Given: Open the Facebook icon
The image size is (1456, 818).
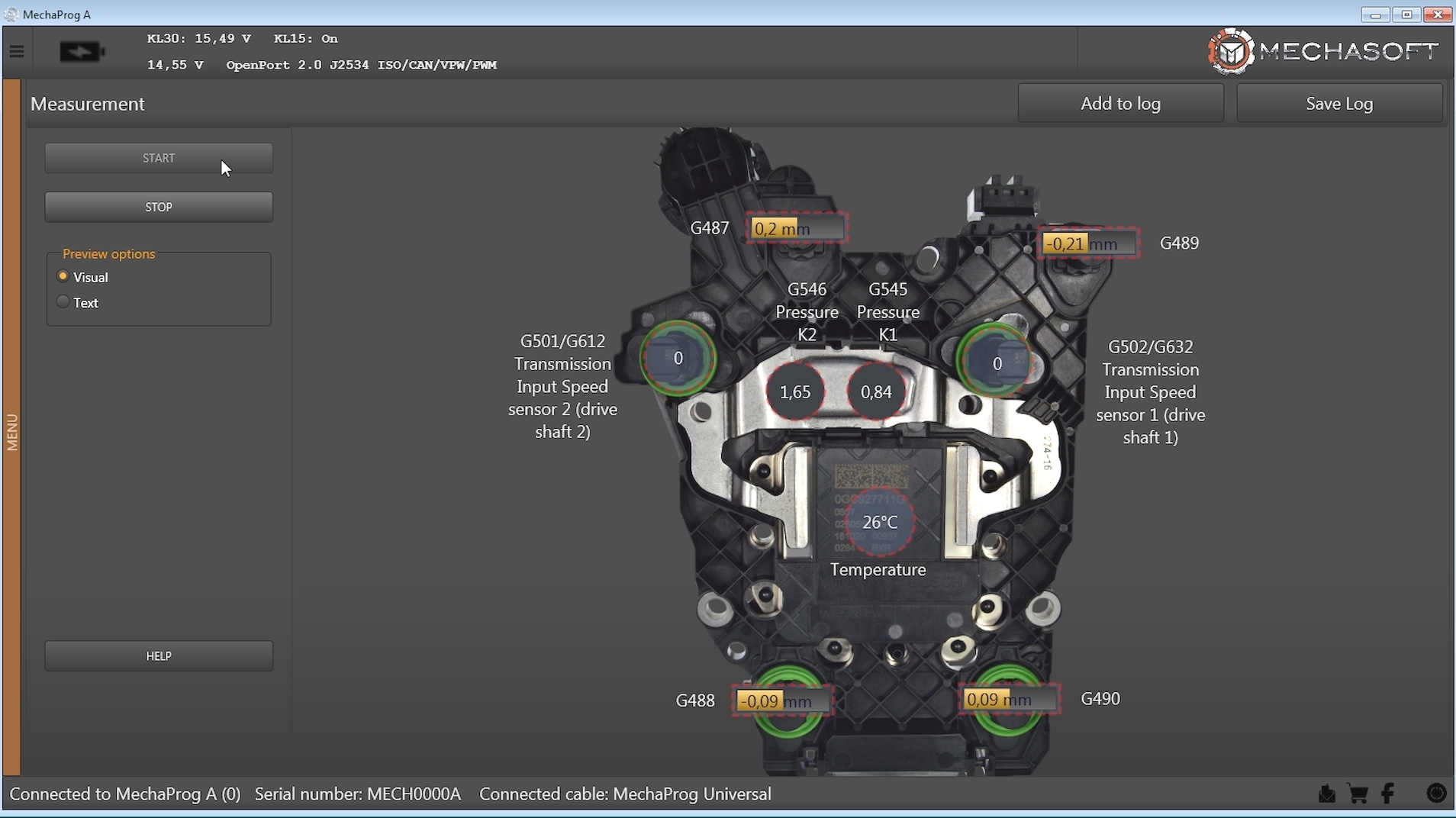Looking at the screenshot, I should point(1388,794).
